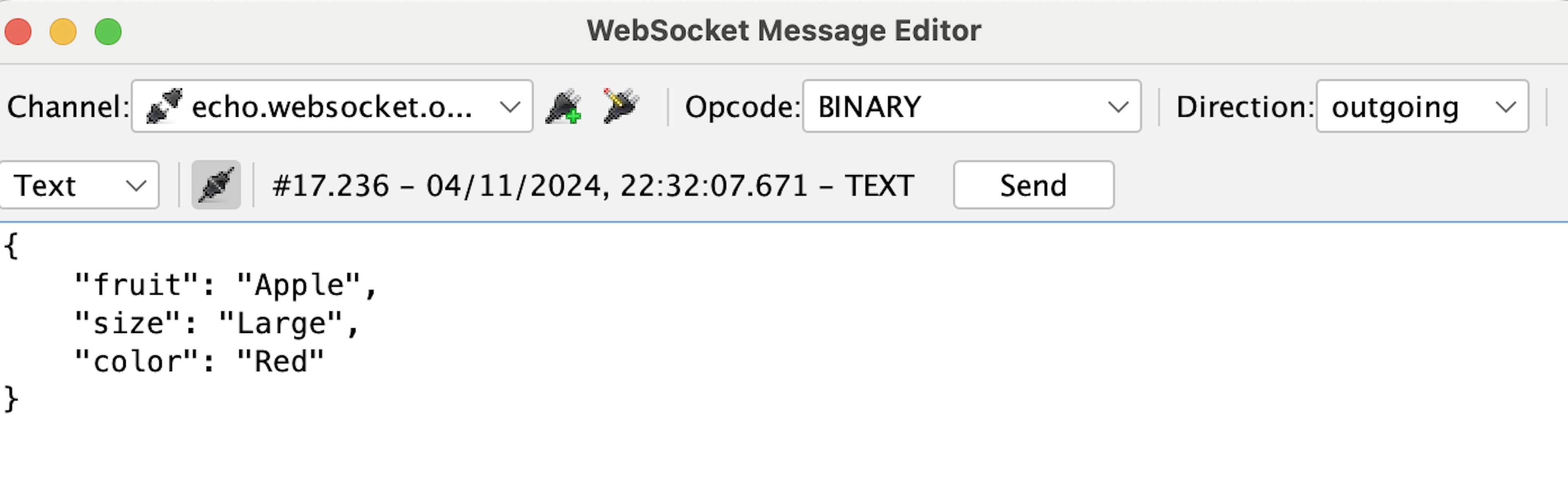This screenshot has height=482, width=1568.
Task: Click the closing curly brace in the message
Action: (x=11, y=400)
